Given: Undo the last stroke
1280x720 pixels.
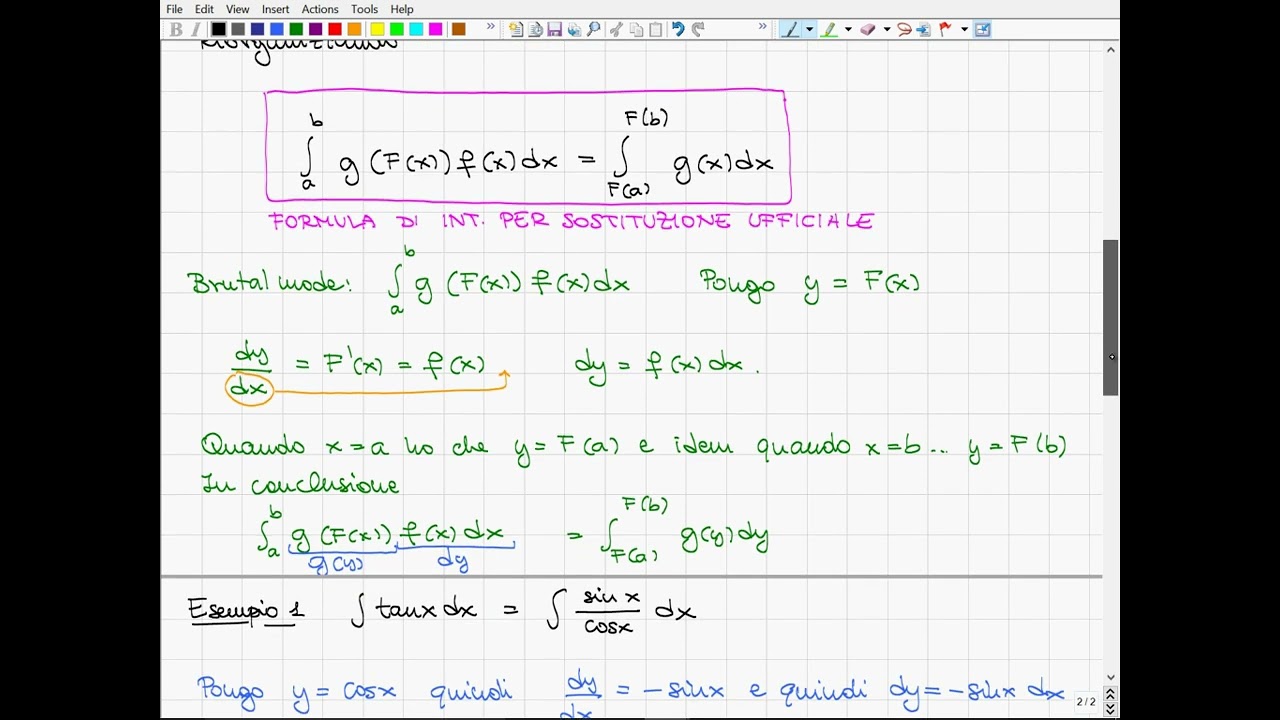Looking at the screenshot, I should 678,29.
